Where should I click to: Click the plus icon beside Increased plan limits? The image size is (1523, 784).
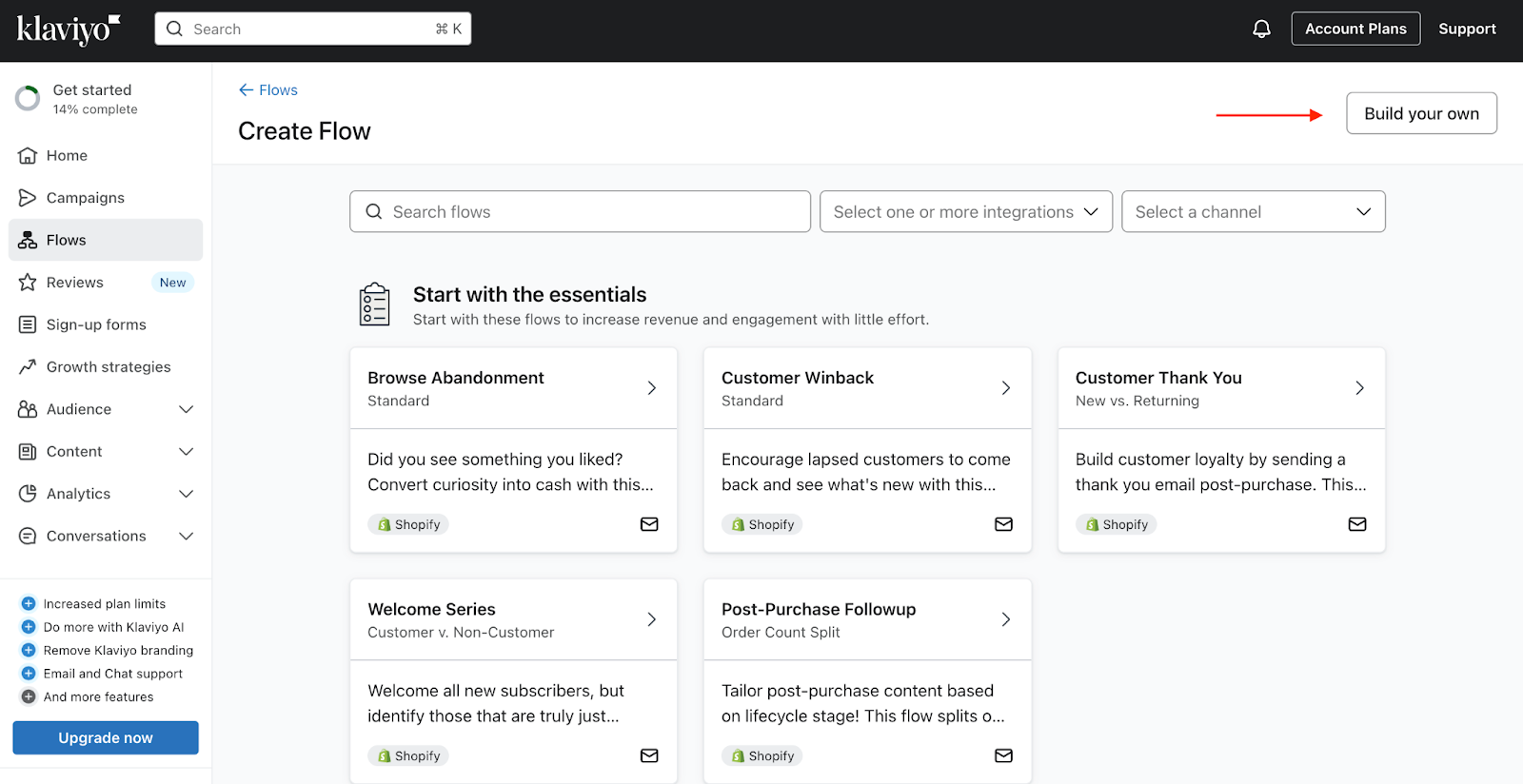point(29,603)
